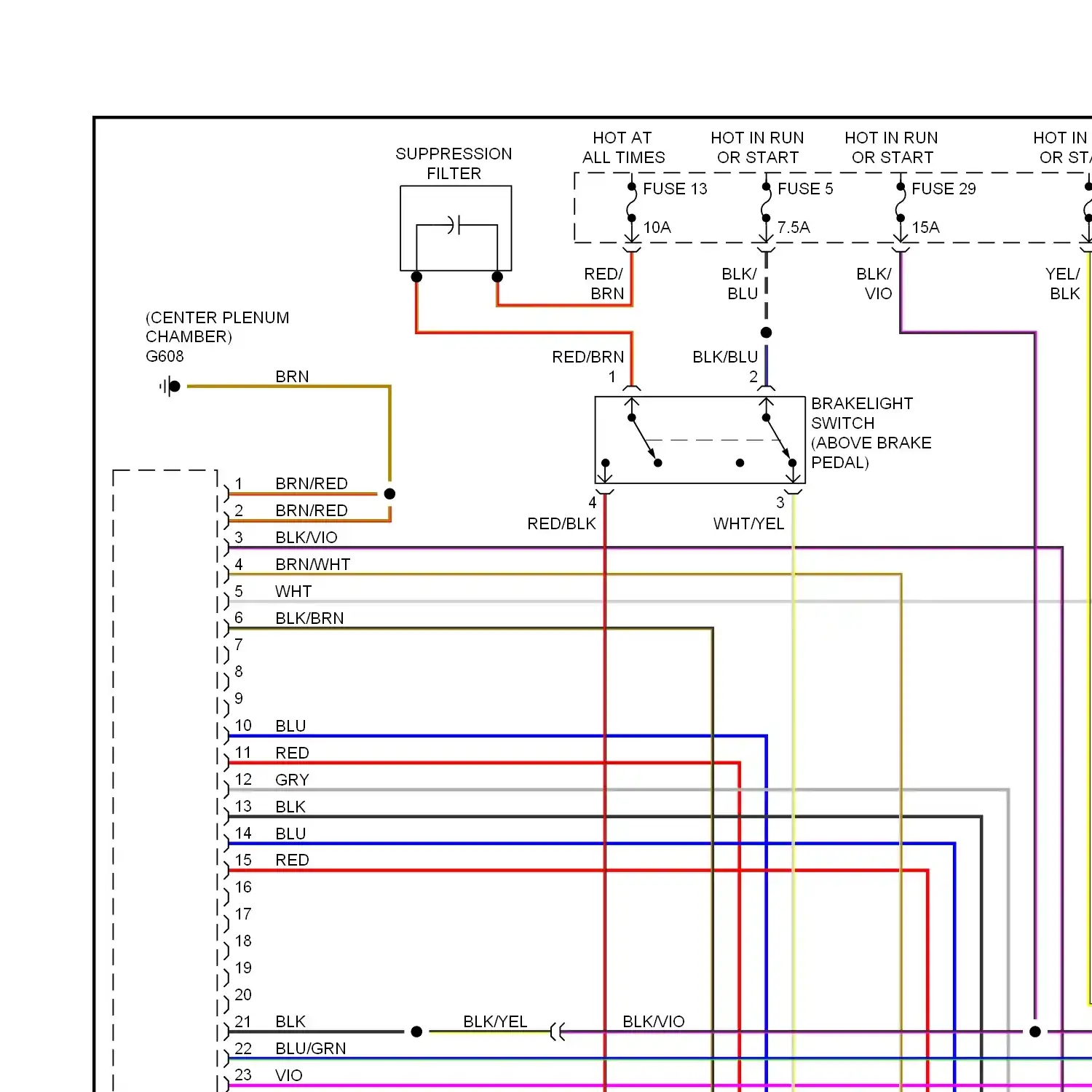Click the RED/BLK wire label at pin 4
This screenshot has width=1092, height=1092.
[x=561, y=523]
